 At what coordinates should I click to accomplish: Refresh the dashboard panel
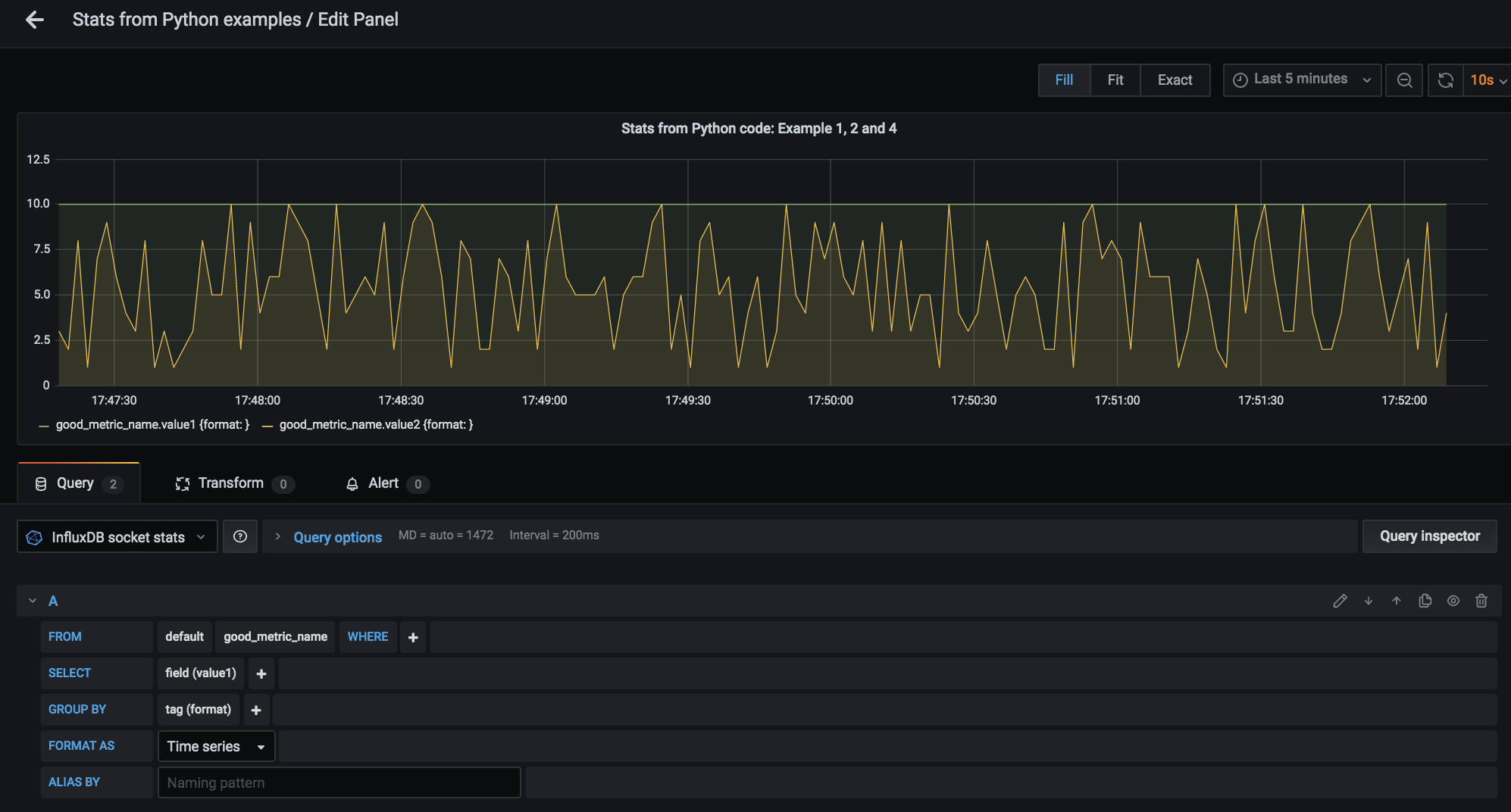click(1445, 80)
